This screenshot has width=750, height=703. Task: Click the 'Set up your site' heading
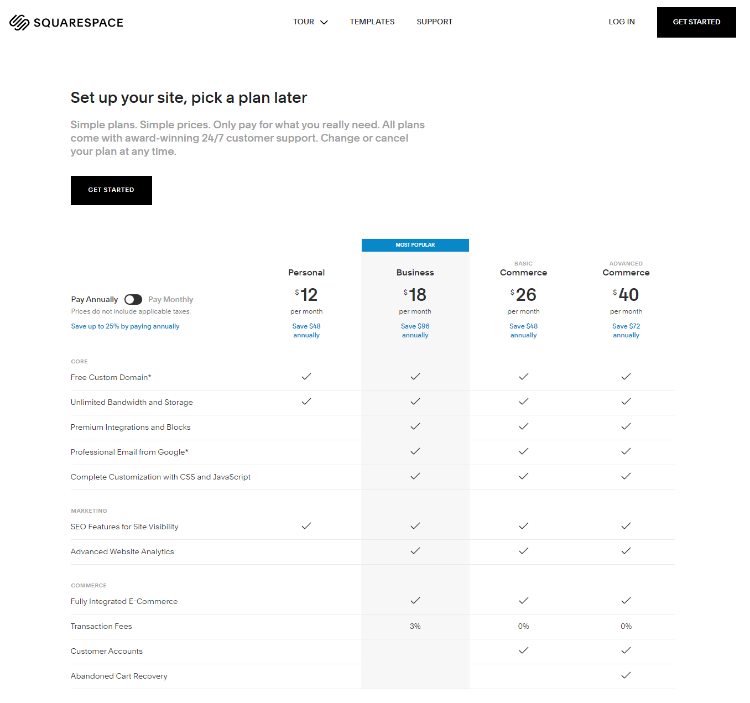click(188, 98)
